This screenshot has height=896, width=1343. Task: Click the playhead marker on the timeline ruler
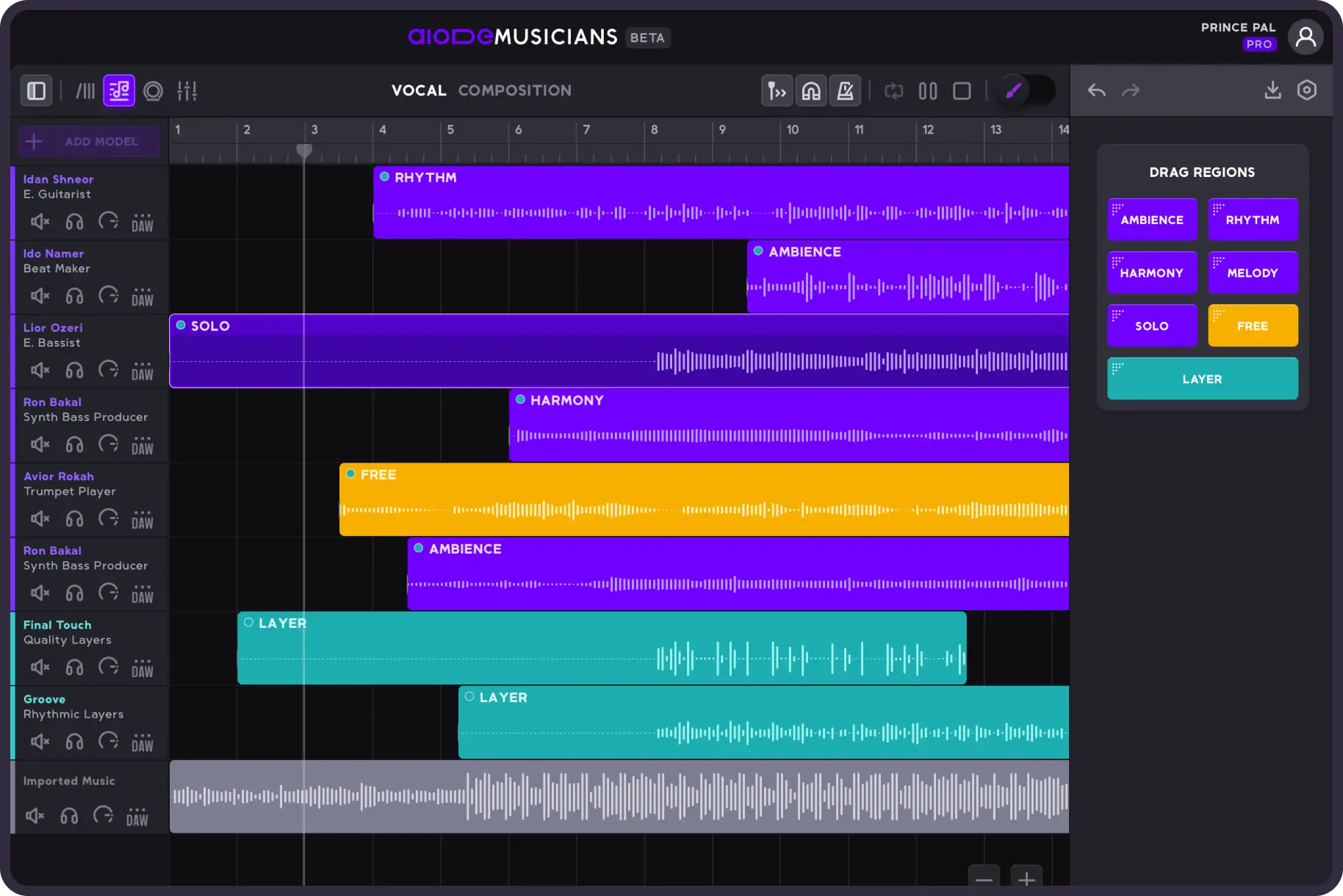click(304, 151)
